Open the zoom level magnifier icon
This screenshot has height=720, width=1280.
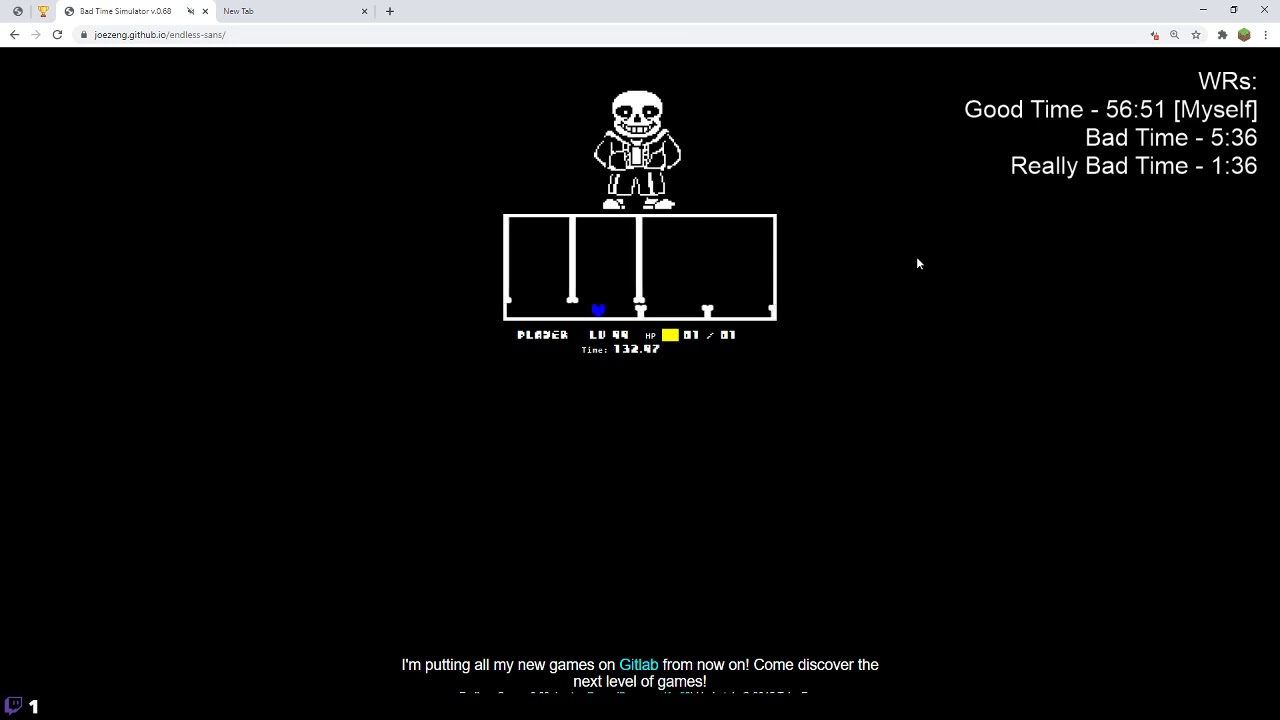click(1175, 35)
